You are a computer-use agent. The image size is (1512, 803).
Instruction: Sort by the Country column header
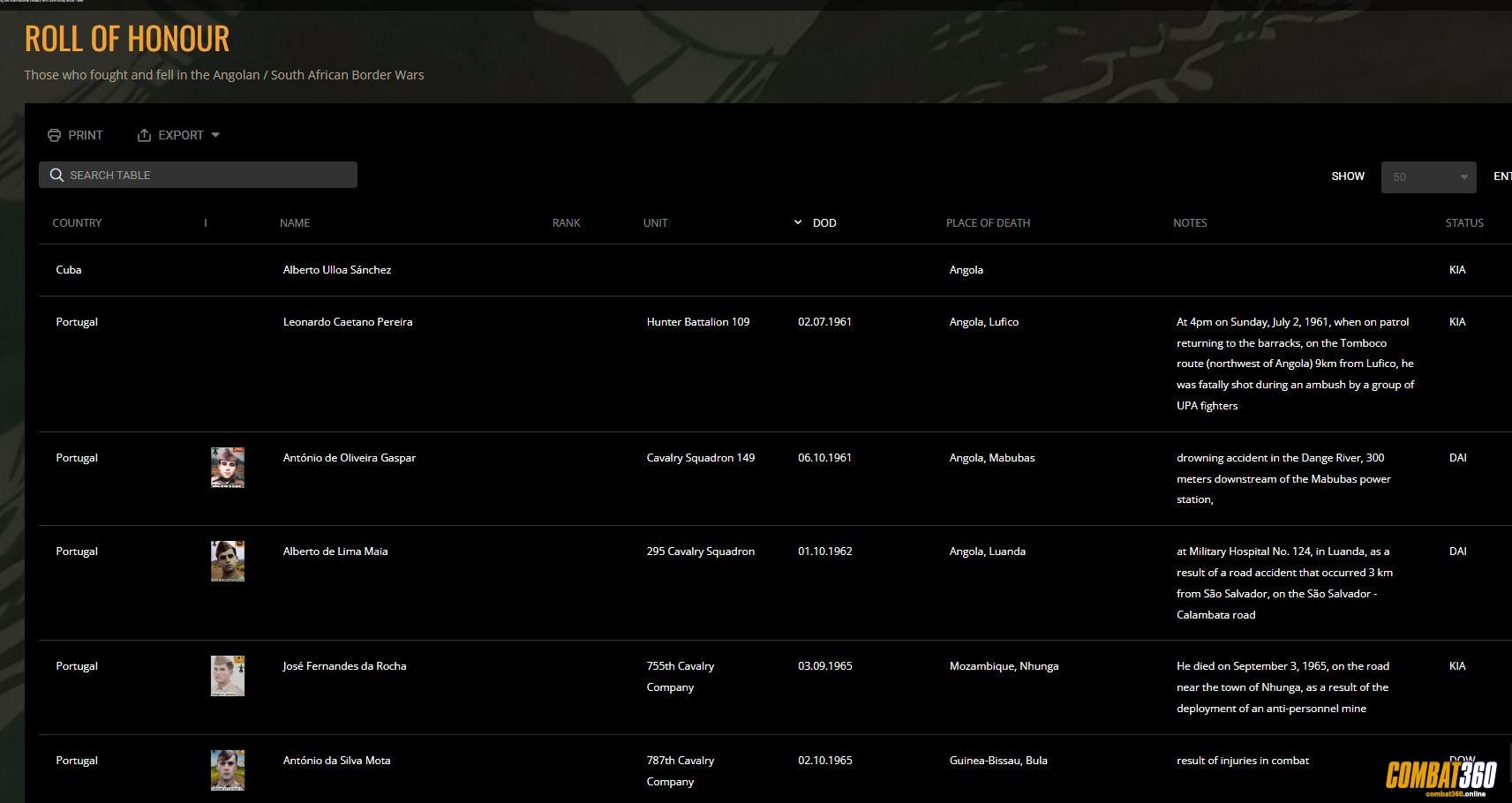pos(77,222)
